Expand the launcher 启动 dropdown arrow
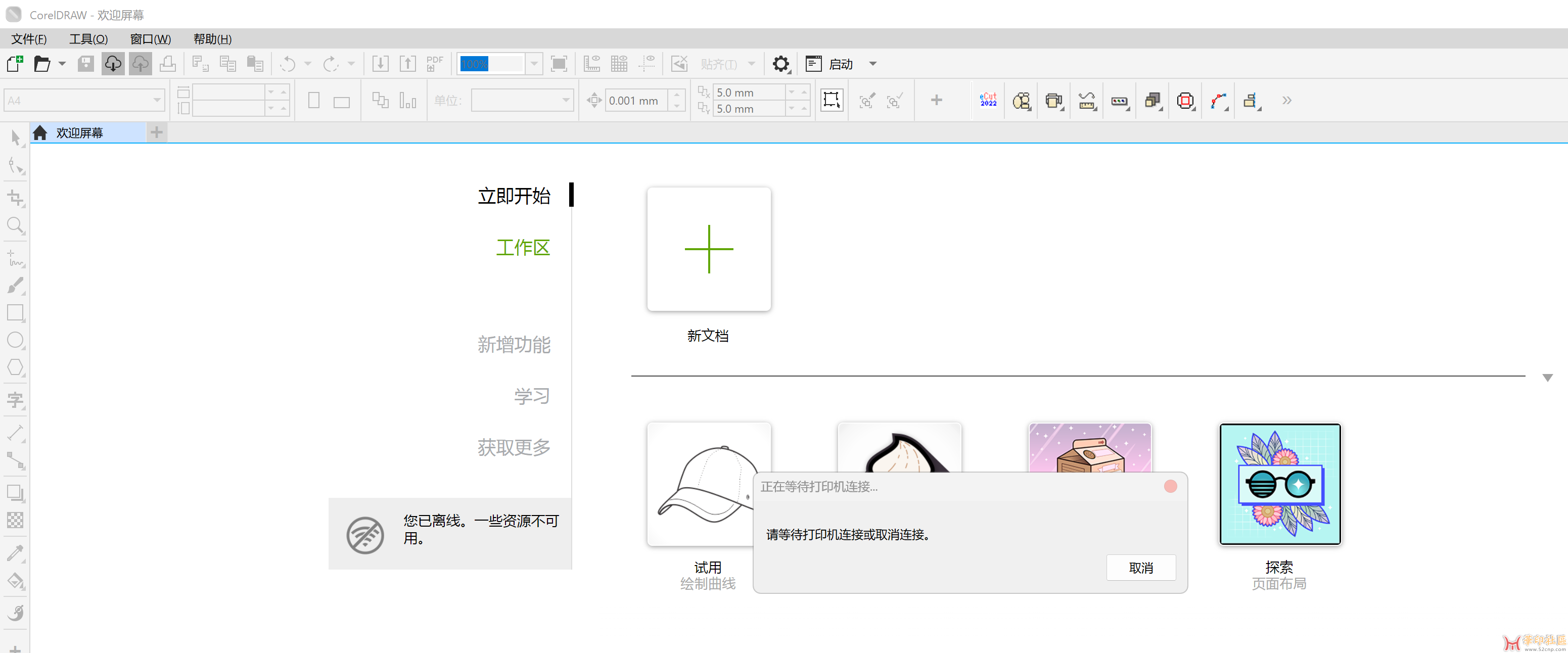The image size is (1568, 653). pyautogui.click(x=872, y=64)
